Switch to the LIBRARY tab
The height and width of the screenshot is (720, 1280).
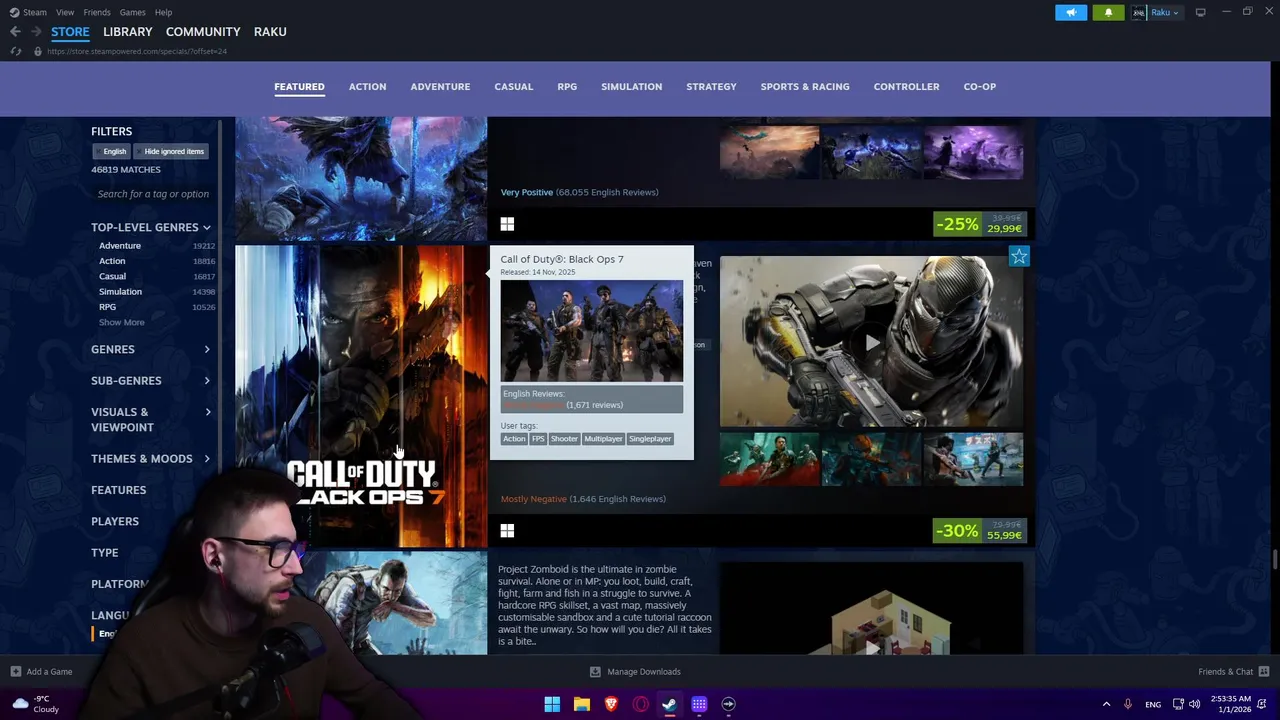(128, 32)
